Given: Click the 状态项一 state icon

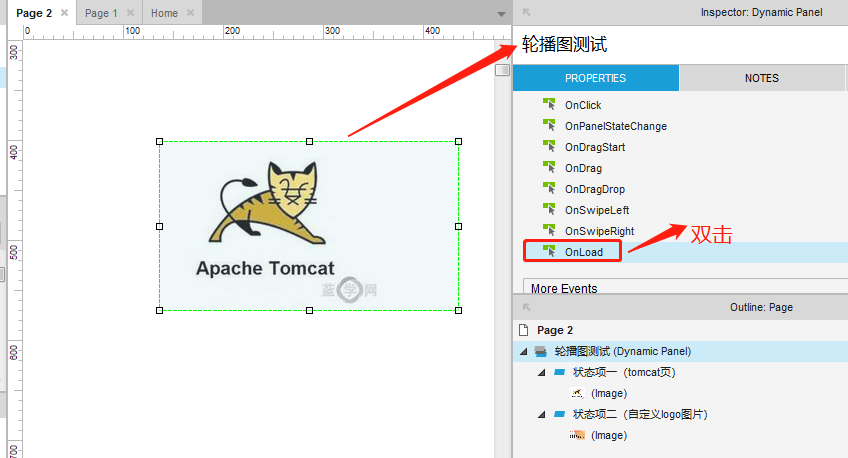Looking at the screenshot, I should click(559, 372).
